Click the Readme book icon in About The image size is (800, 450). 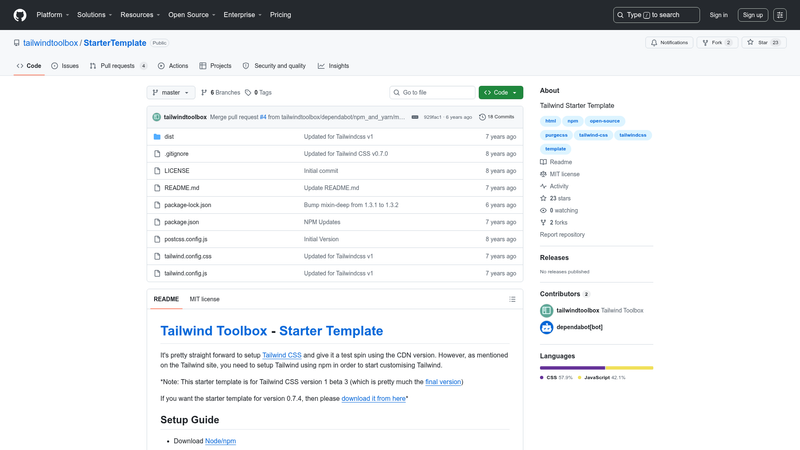543,162
